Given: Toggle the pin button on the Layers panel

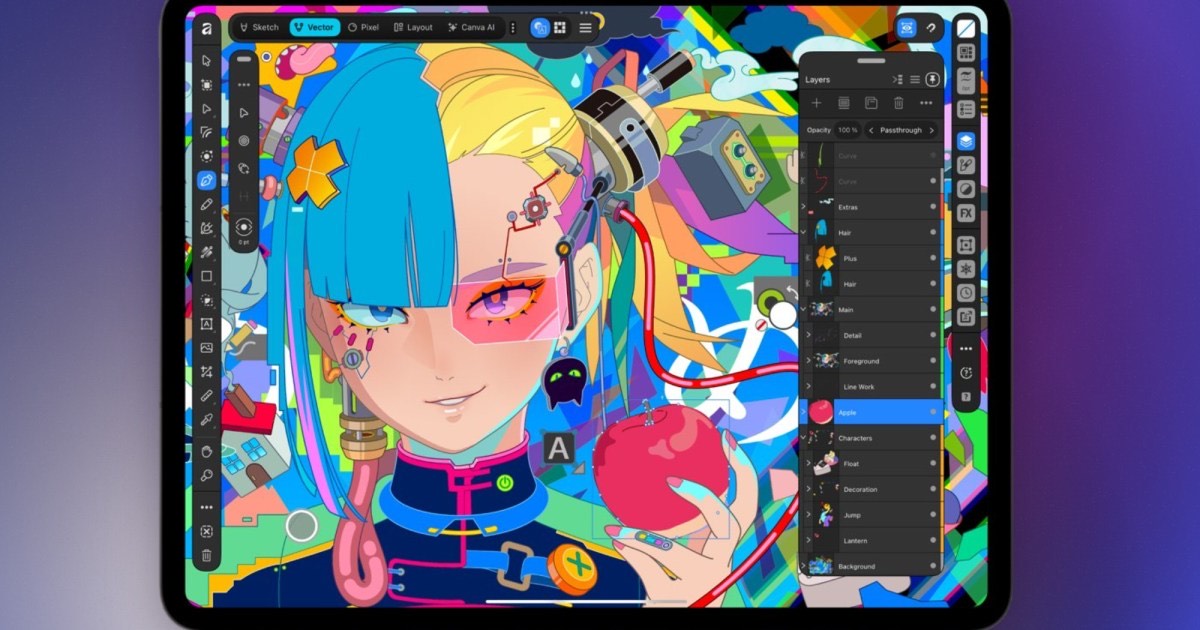Looking at the screenshot, I should point(934,79).
